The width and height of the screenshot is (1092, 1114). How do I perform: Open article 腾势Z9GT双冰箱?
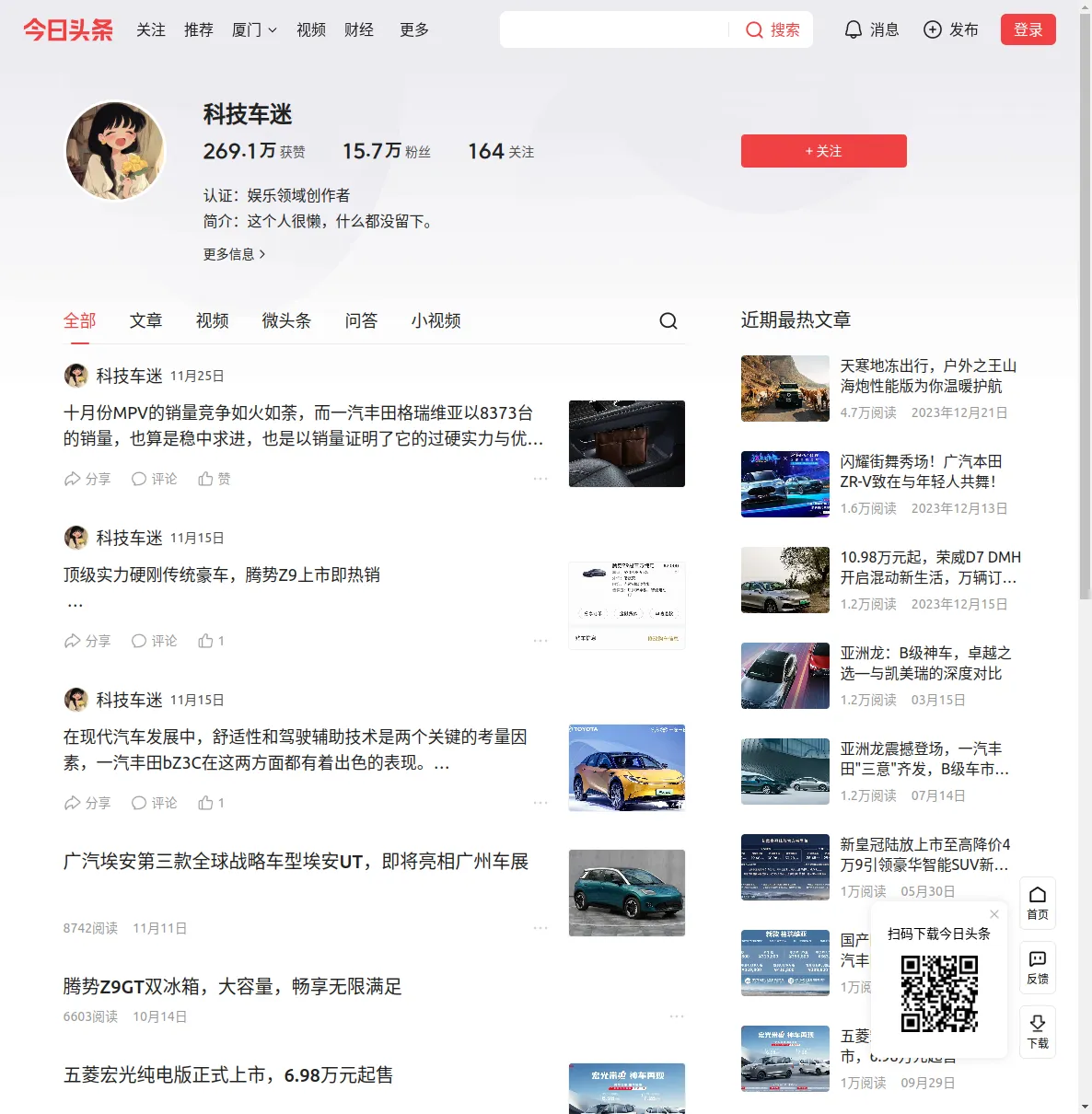pos(233,987)
